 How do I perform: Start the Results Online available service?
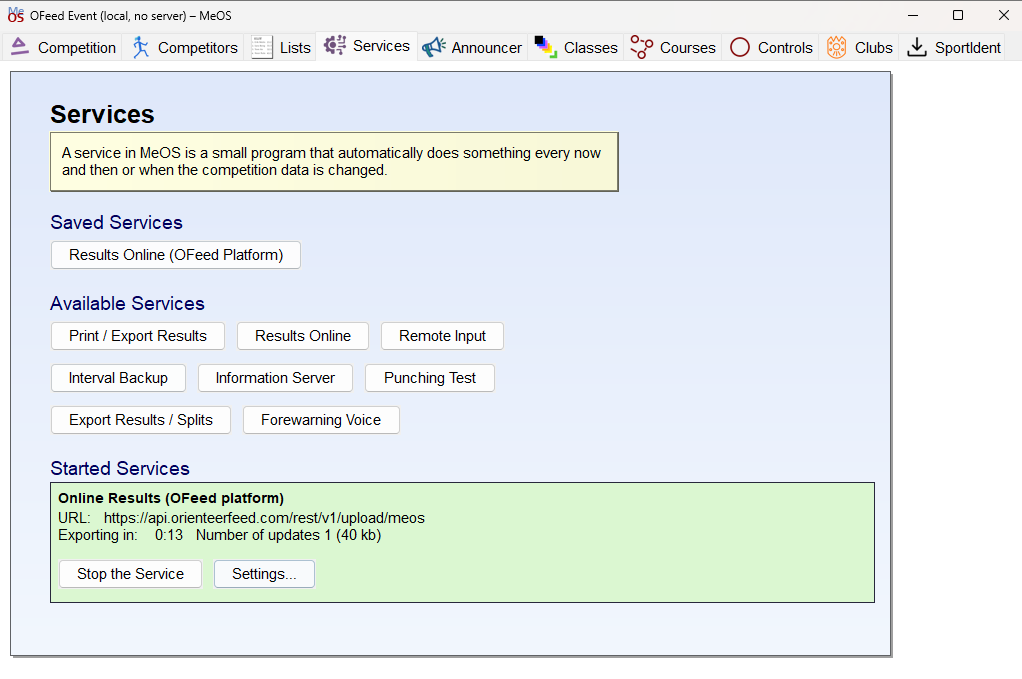303,336
